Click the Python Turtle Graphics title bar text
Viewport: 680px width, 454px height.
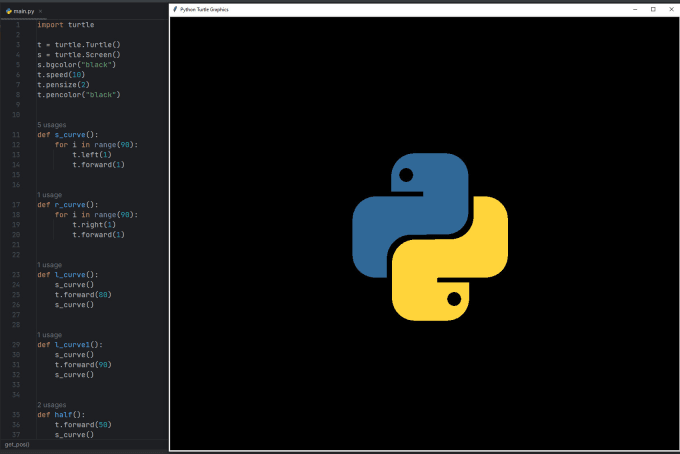click(x=204, y=9)
